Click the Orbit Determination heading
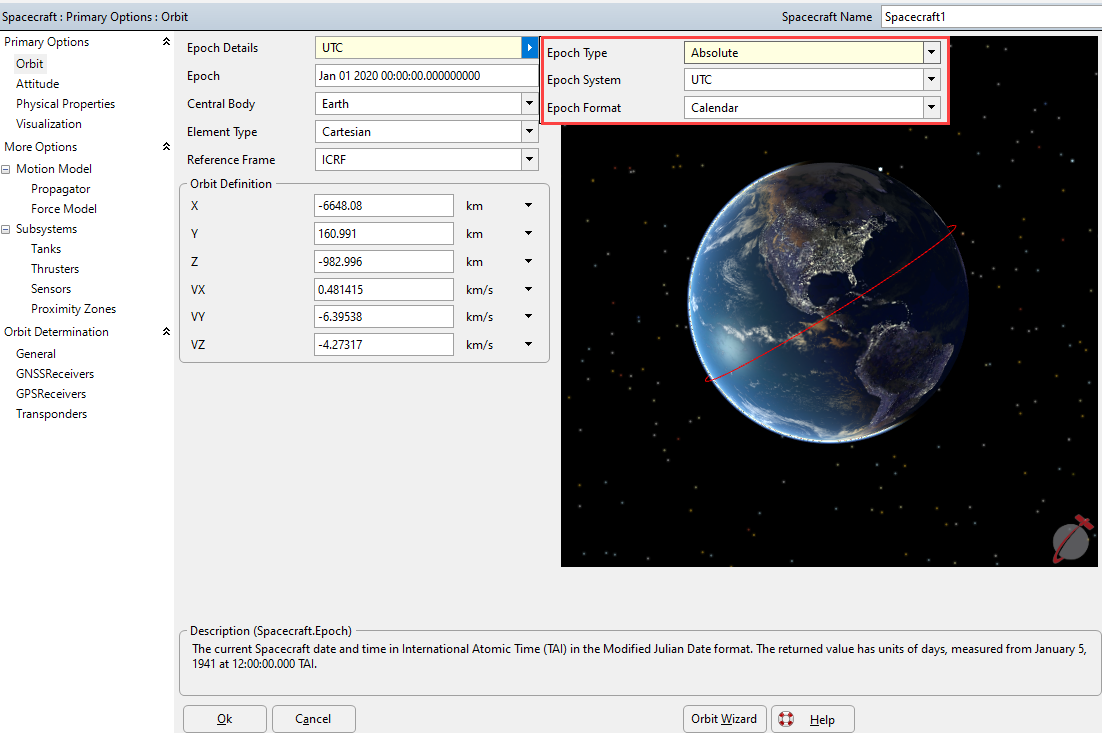 point(56,332)
